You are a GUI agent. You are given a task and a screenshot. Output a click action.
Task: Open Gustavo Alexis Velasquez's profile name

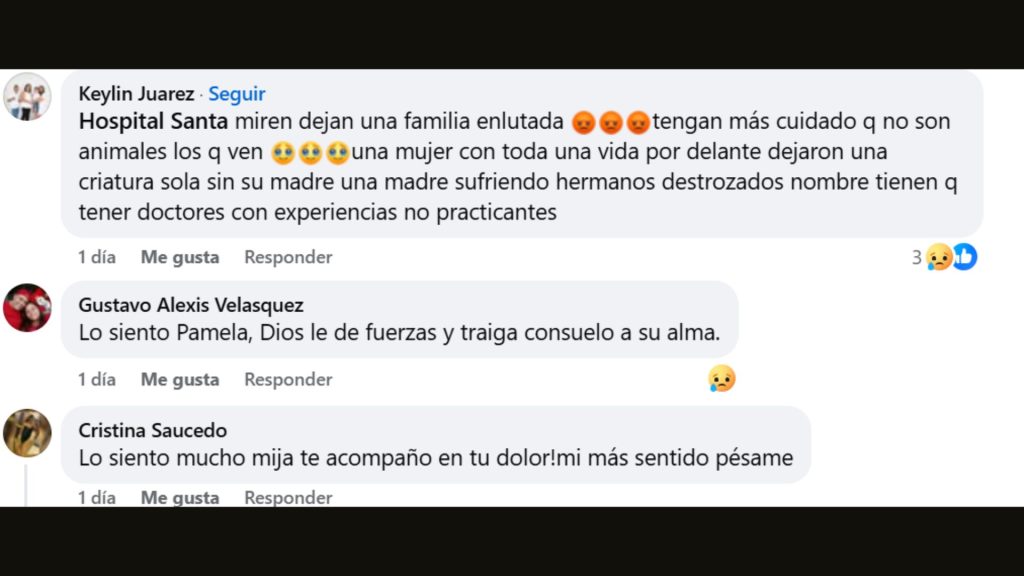pyautogui.click(x=191, y=305)
